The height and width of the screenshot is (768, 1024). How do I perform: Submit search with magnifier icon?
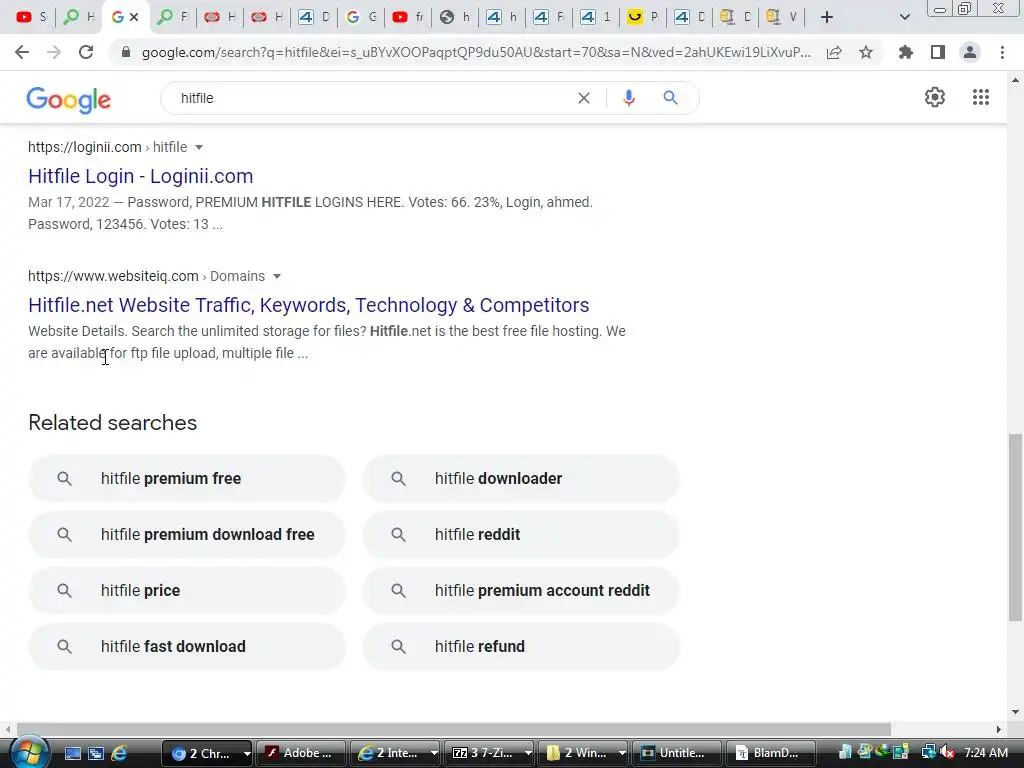tap(671, 98)
